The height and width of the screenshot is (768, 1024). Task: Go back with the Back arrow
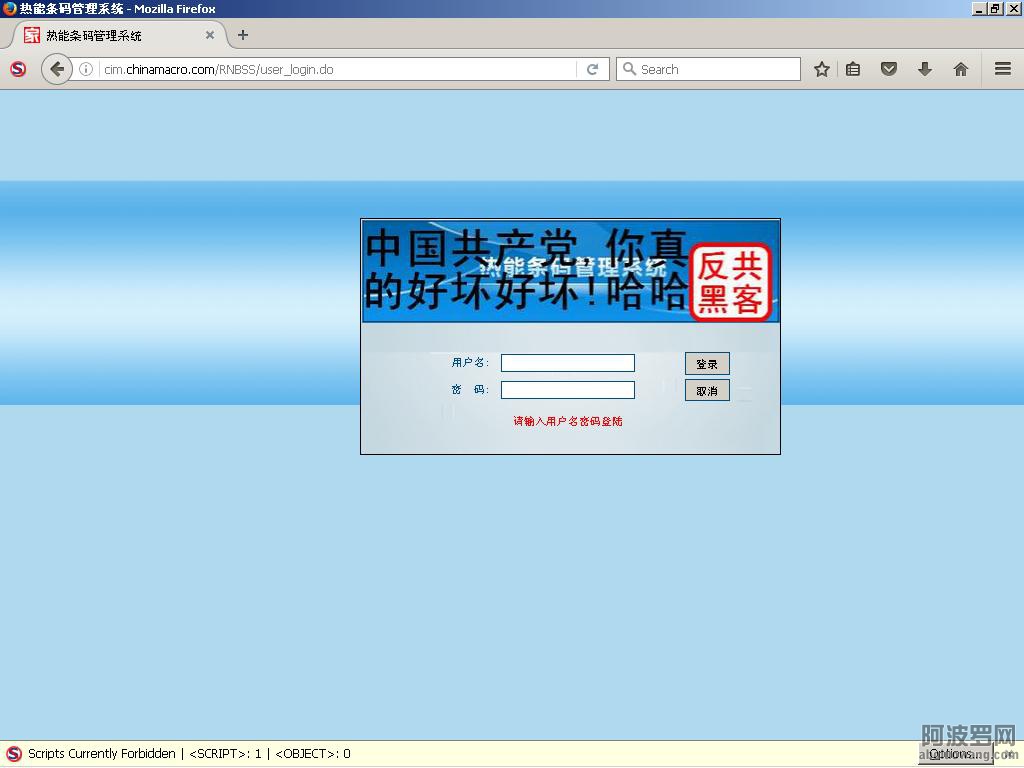point(57,69)
